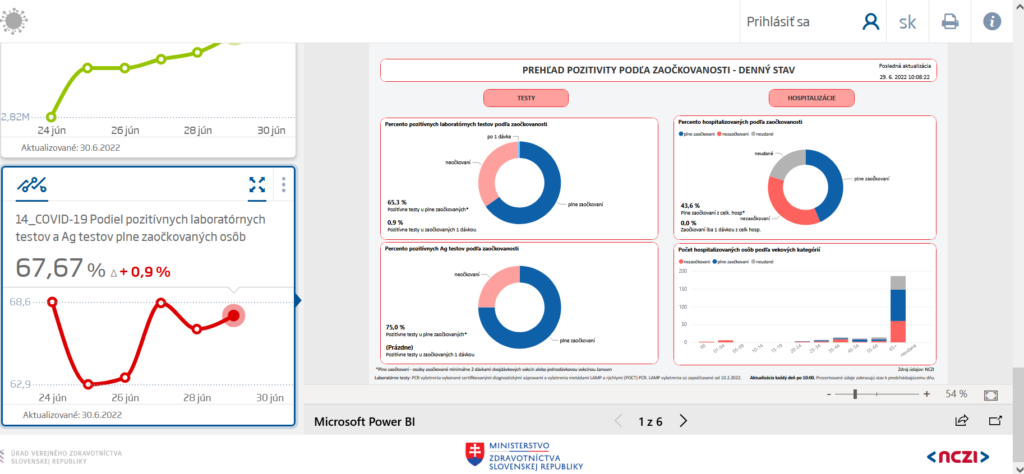Click the TESTY button in report
1024x474 pixels.
click(526, 98)
